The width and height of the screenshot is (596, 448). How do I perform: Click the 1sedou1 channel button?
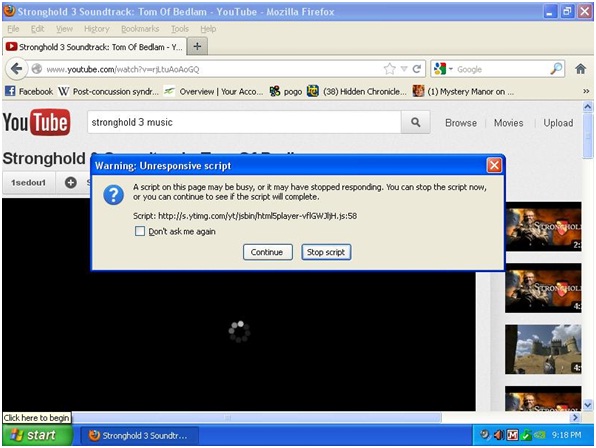29,183
